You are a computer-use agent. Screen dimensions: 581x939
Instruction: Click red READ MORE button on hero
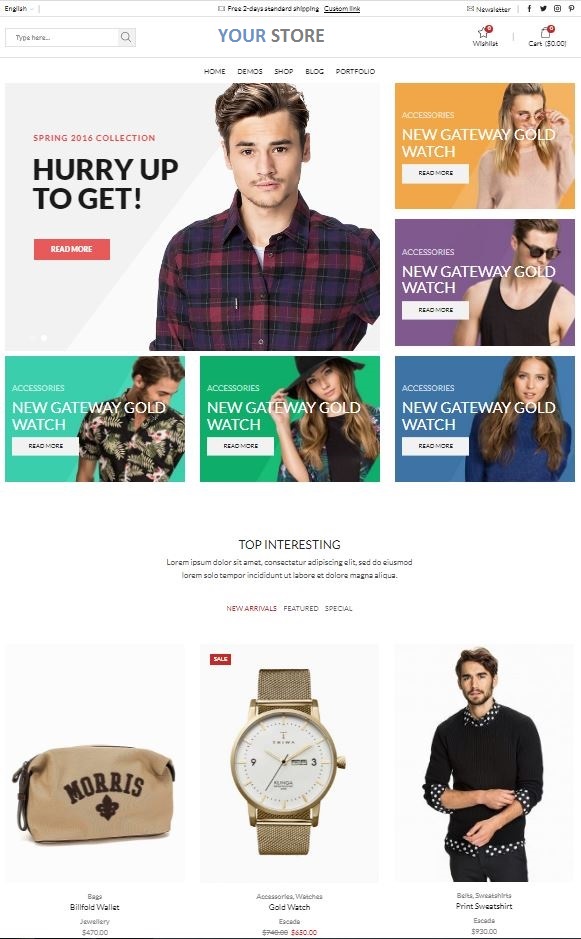pos(72,249)
